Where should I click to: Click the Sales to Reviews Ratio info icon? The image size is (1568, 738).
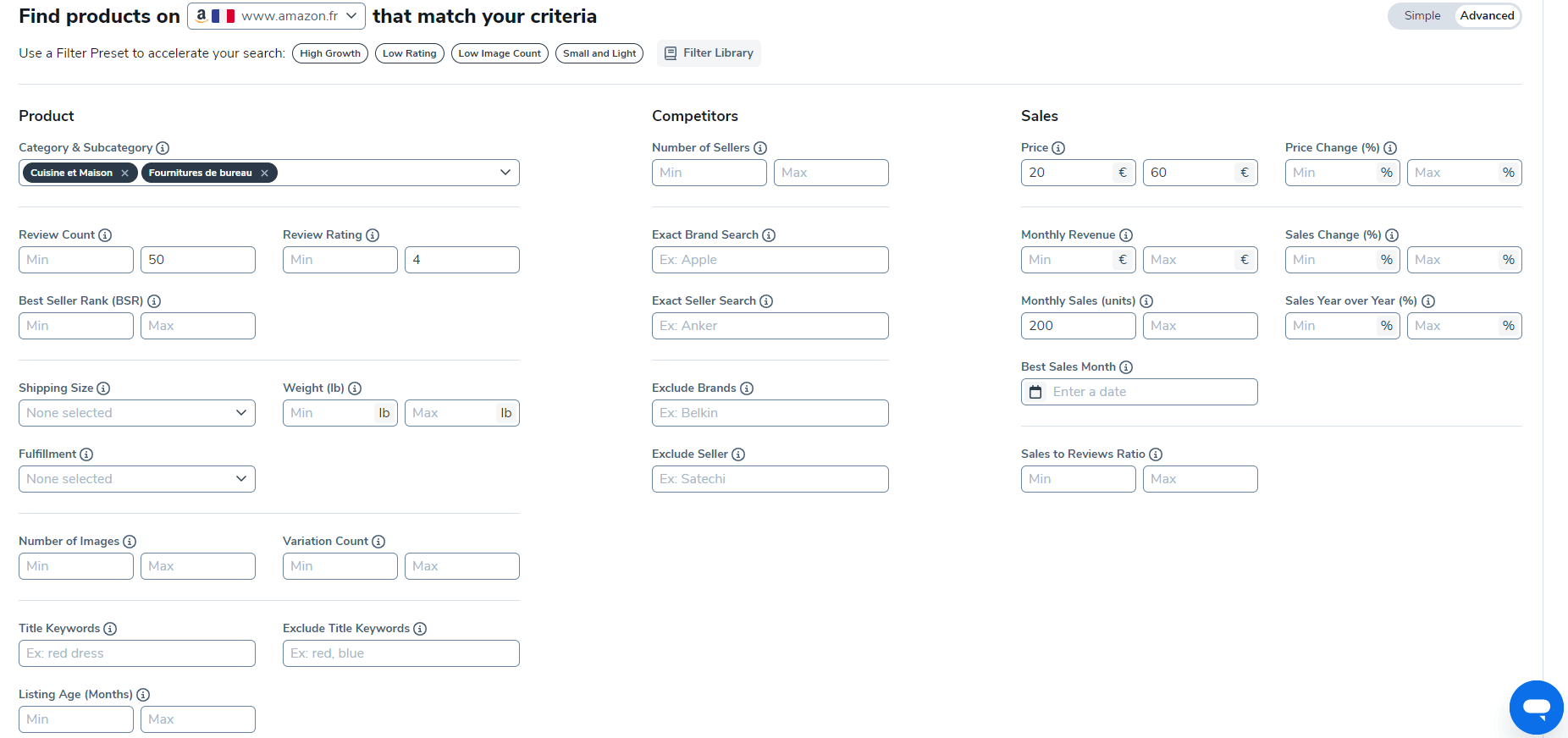coord(1156,454)
